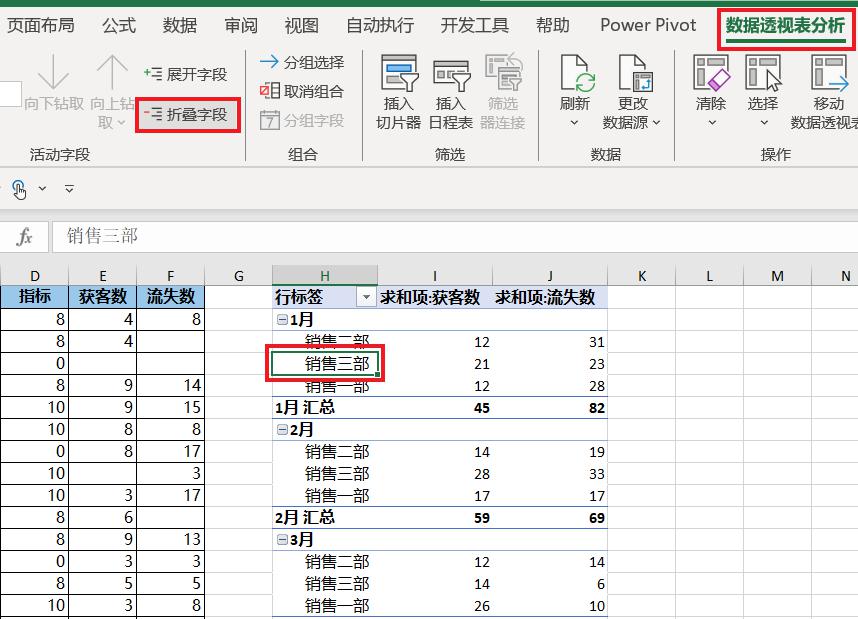The image size is (858, 619).
Task: Open the Row Labels (行标签) filter dropdown
Action: [x=366, y=297]
